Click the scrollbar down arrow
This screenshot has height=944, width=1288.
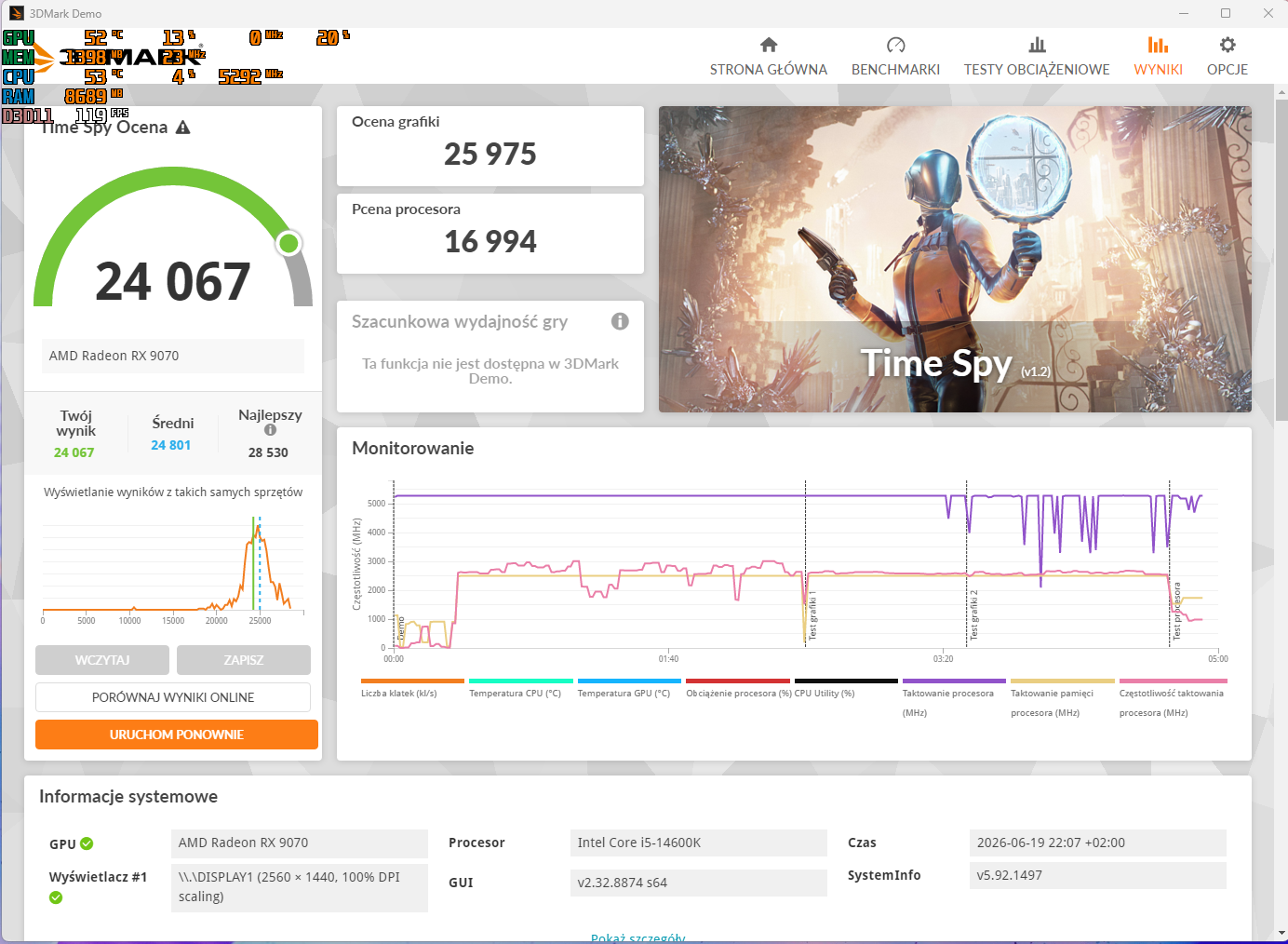(1281, 932)
